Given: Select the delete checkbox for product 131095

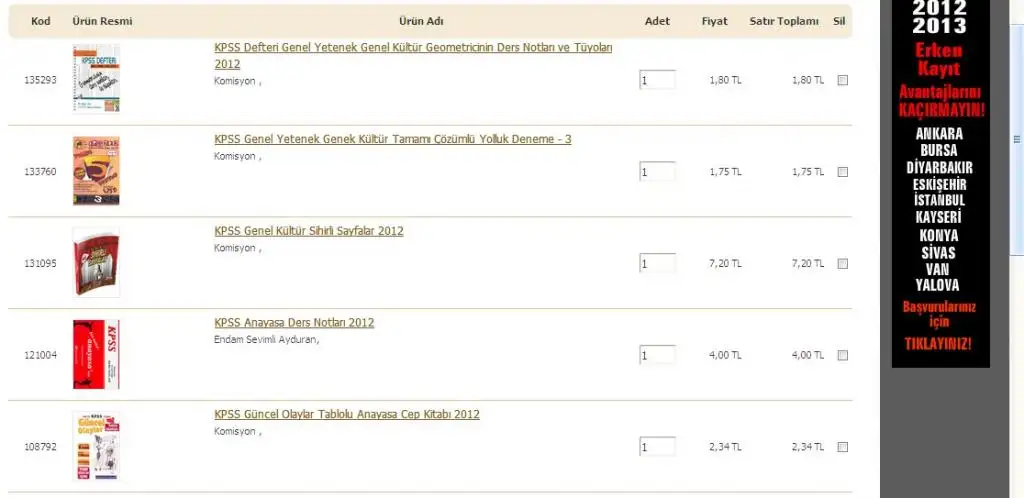Looking at the screenshot, I should (x=842, y=264).
